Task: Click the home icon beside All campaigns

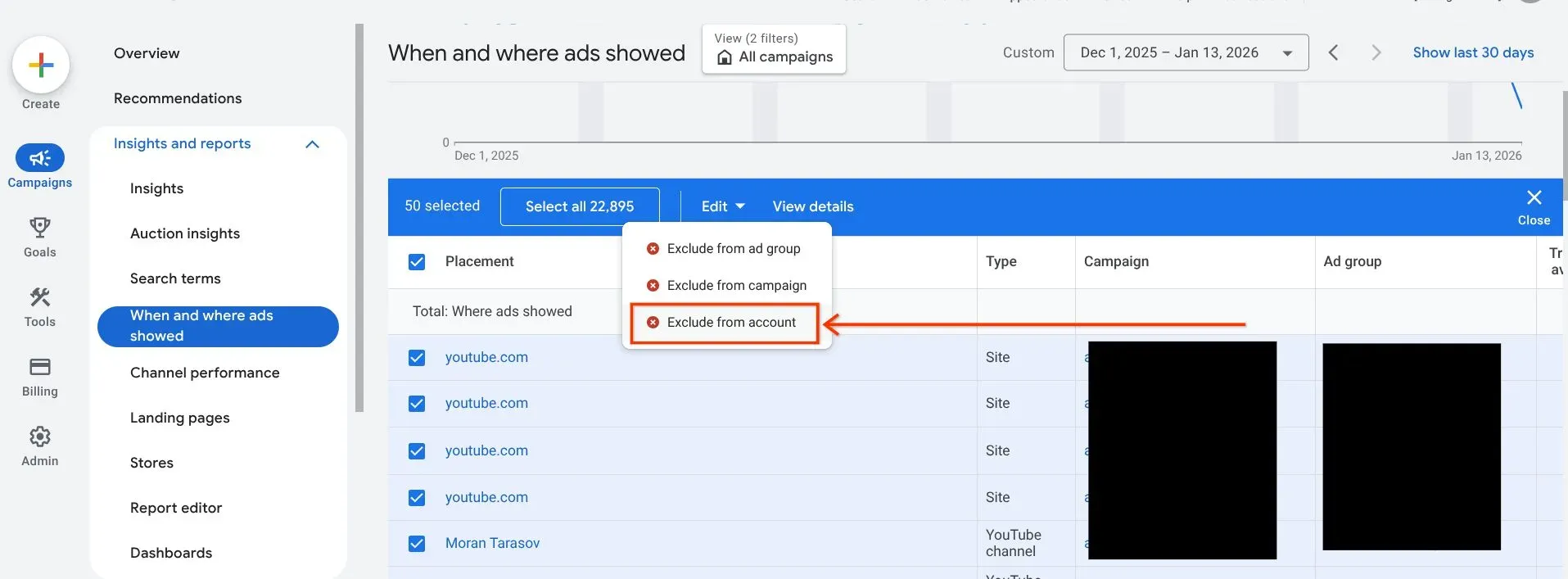Action: tap(724, 57)
